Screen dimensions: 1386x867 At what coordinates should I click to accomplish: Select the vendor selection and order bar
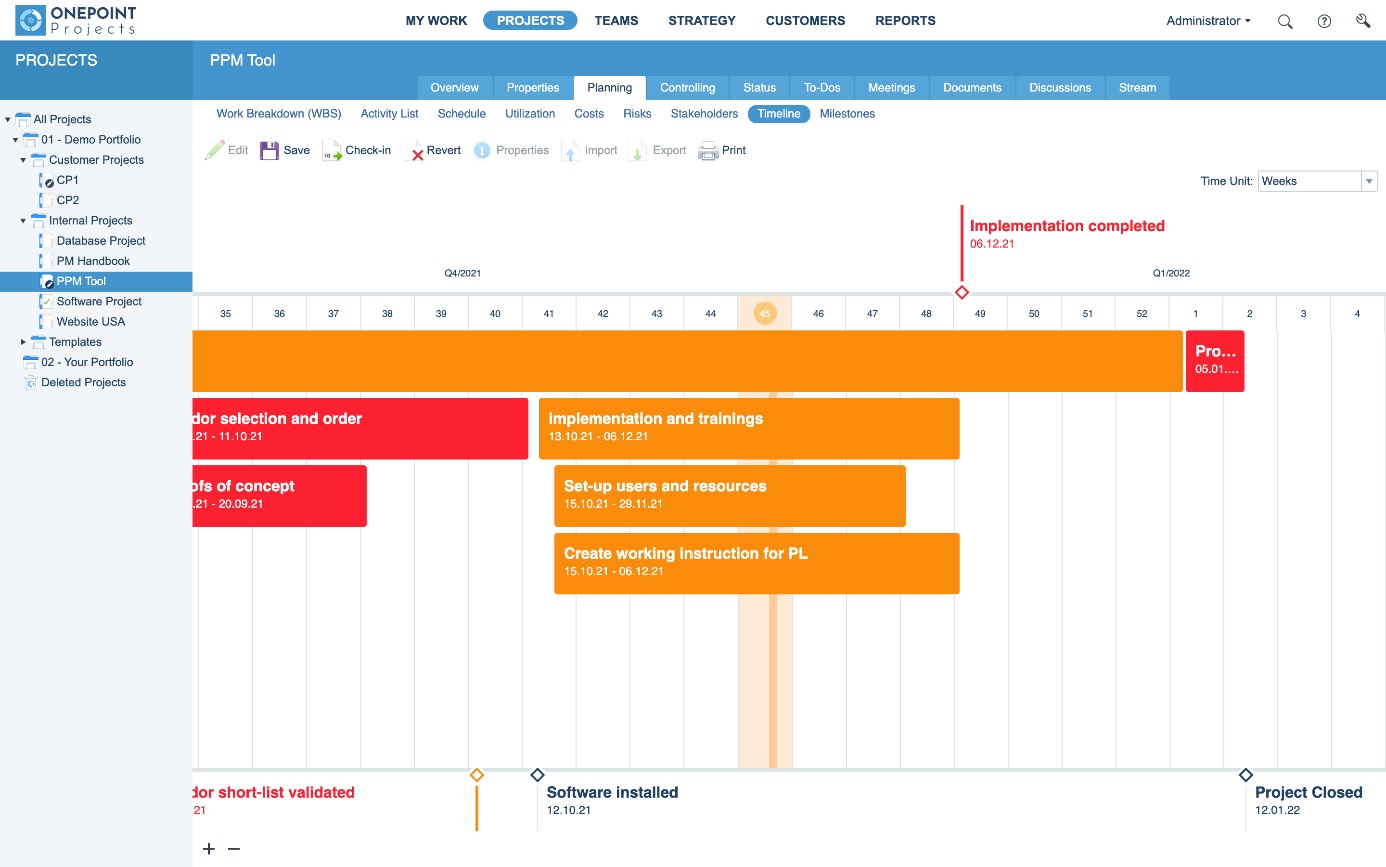[360, 429]
